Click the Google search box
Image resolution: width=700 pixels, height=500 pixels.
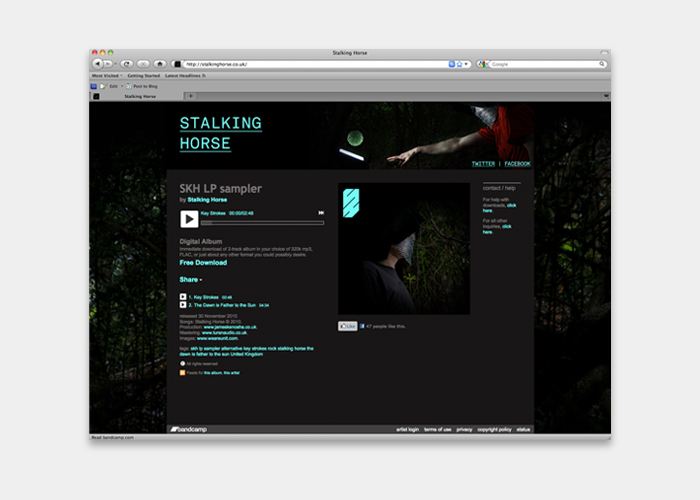544,64
